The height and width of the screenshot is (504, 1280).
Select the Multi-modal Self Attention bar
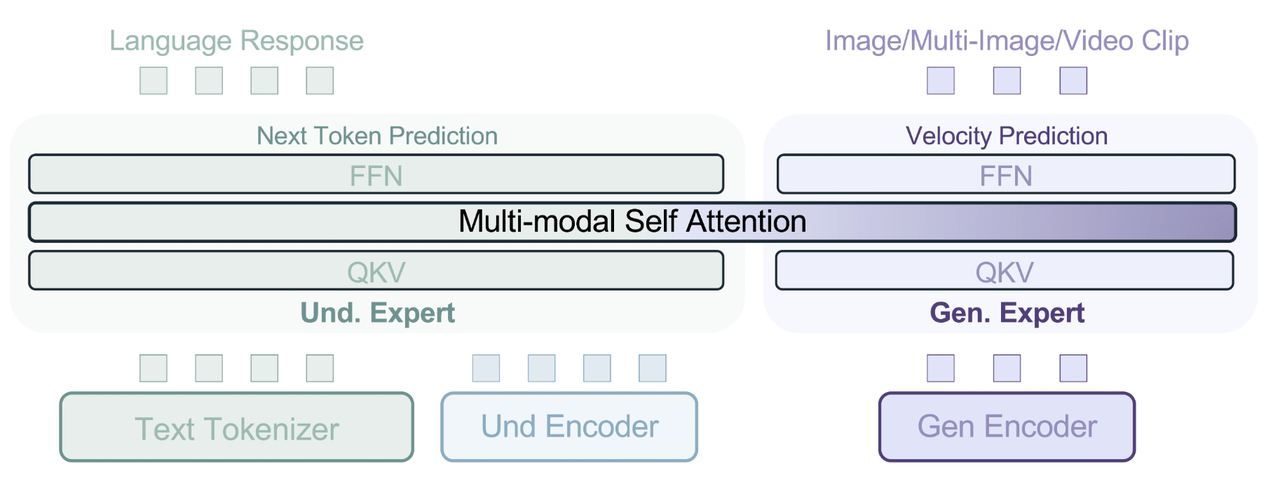point(632,222)
